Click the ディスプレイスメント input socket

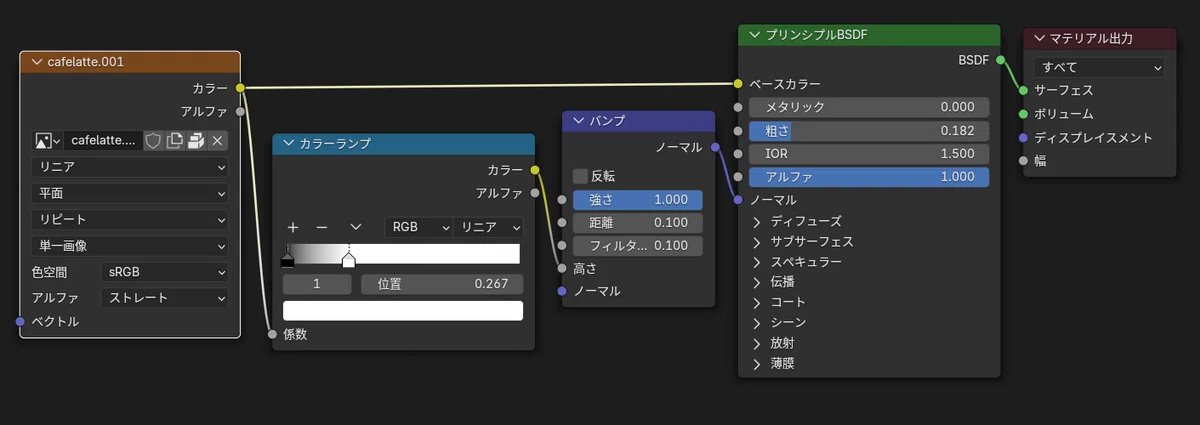(x=1023, y=137)
